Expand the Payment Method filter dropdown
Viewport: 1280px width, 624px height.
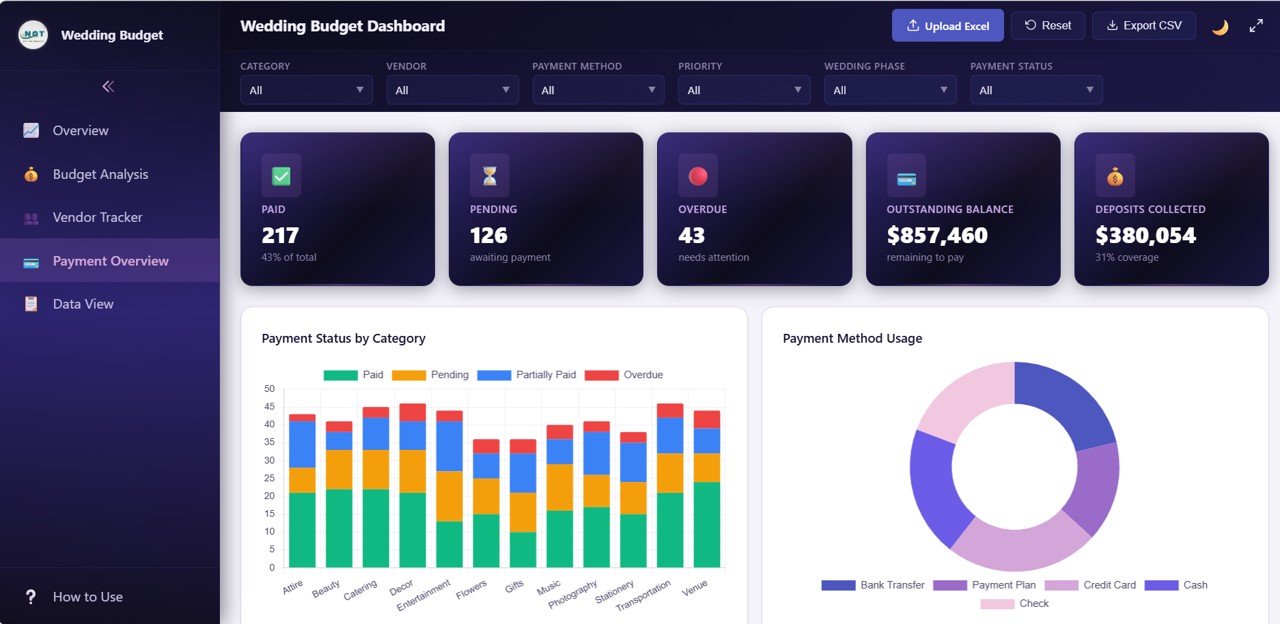pyautogui.click(x=598, y=90)
